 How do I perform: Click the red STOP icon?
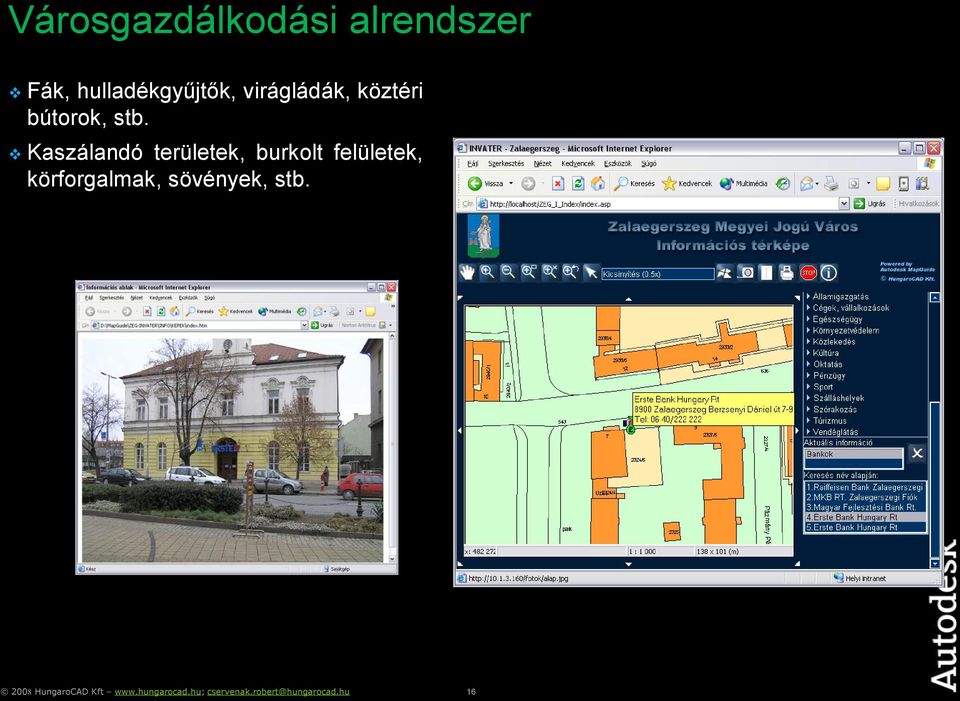tap(808, 273)
